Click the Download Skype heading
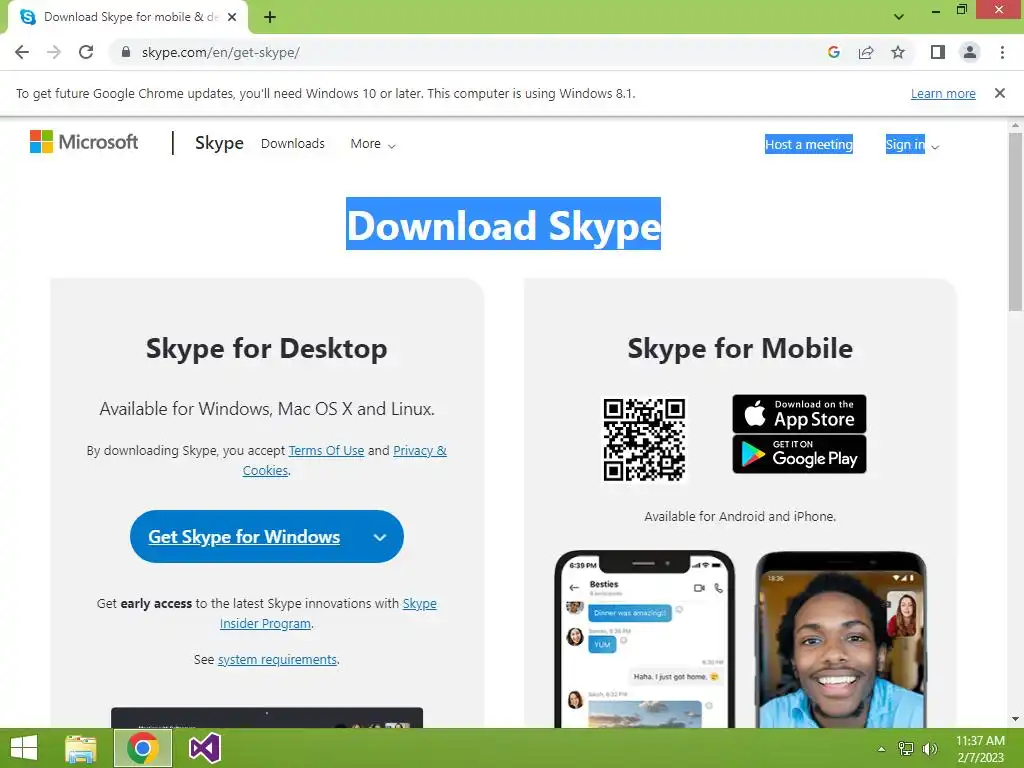1024x768 pixels. pyautogui.click(x=504, y=224)
